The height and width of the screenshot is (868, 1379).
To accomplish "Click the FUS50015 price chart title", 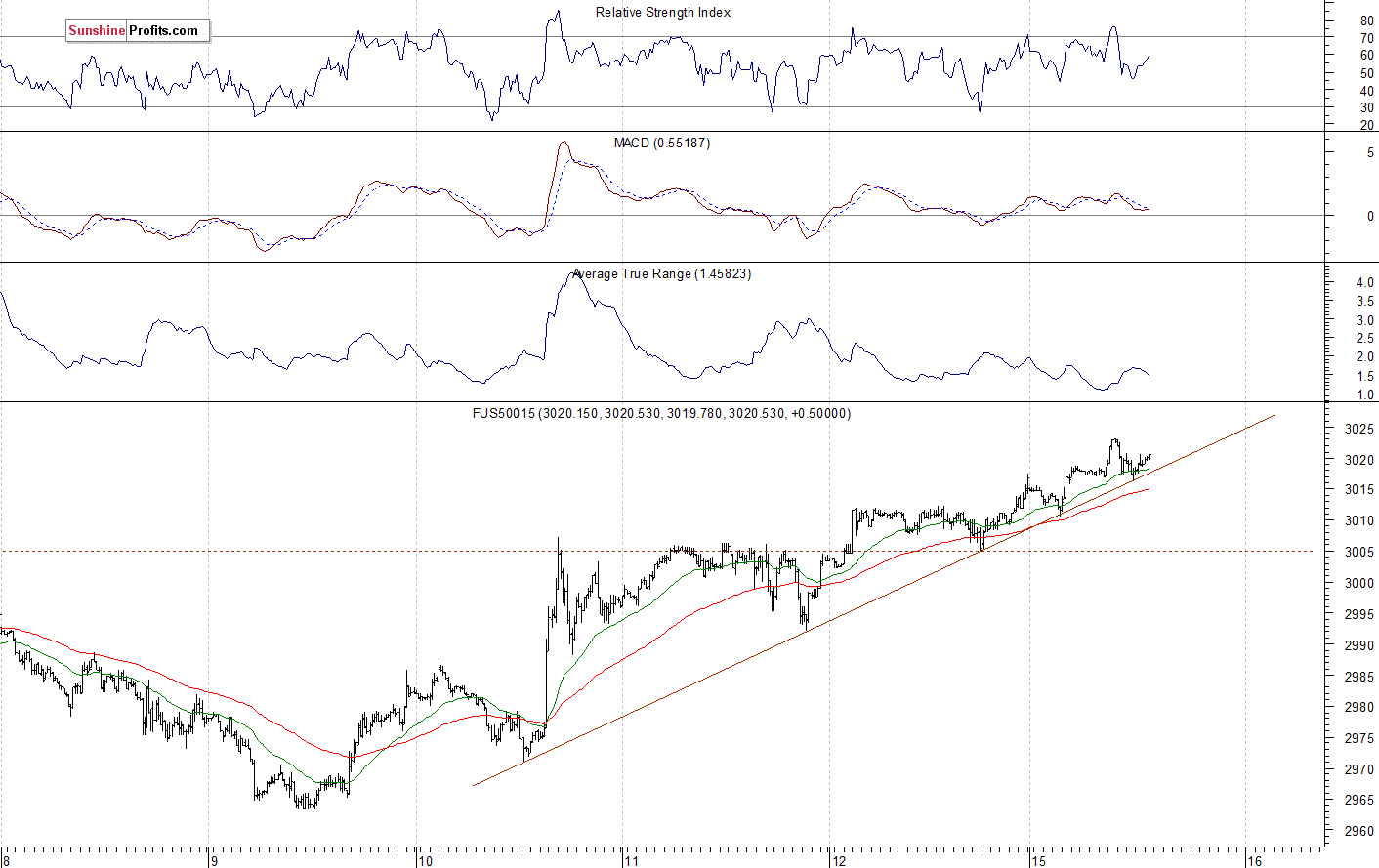I will [x=661, y=414].
